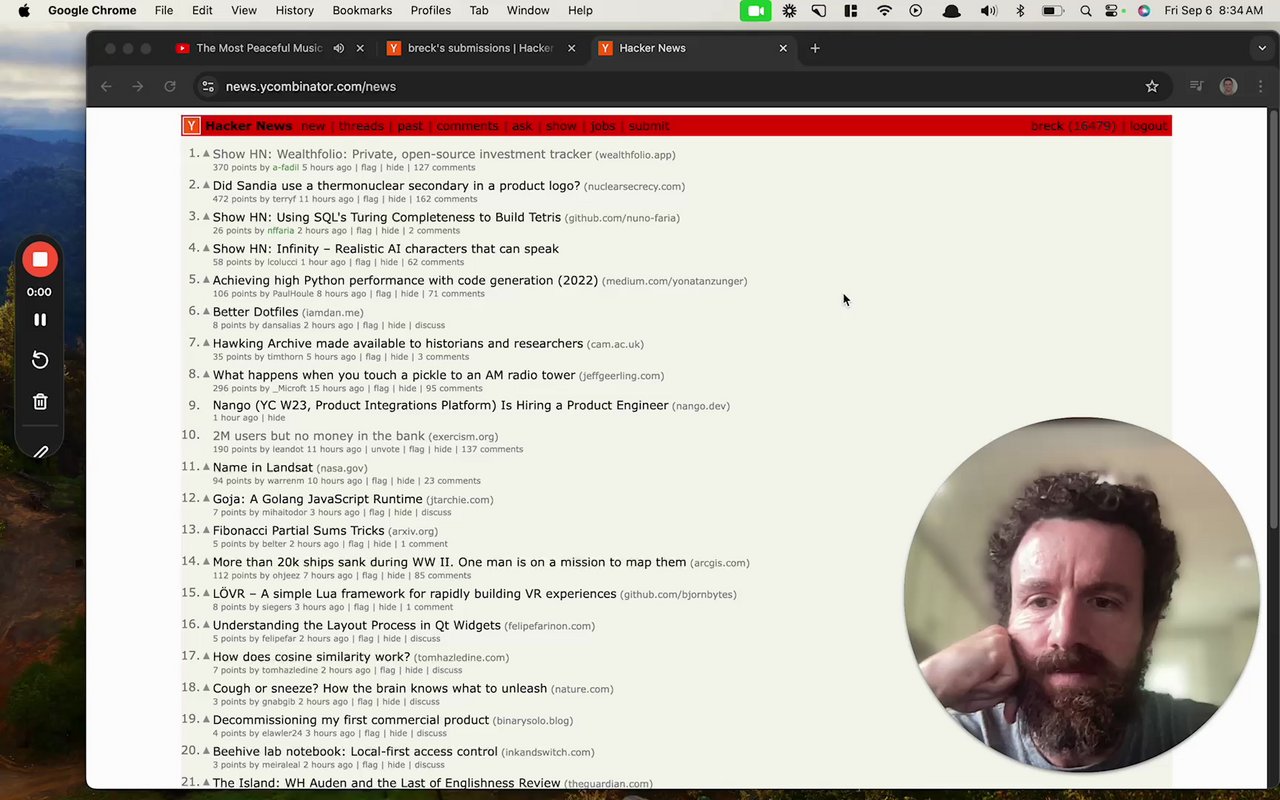Open the Wi-Fi status menu
Image resolution: width=1280 pixels, height=800 pixels.
884,11
